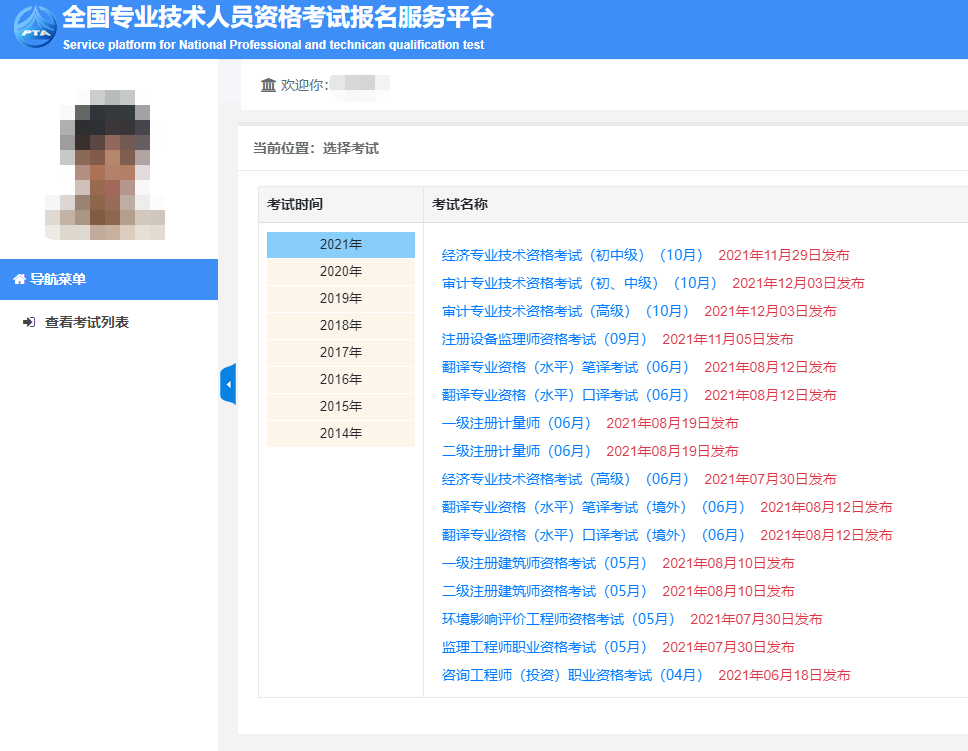Select the 2021年 year tab
Screen dimensions: 968x751
click(x=341, y=245)
